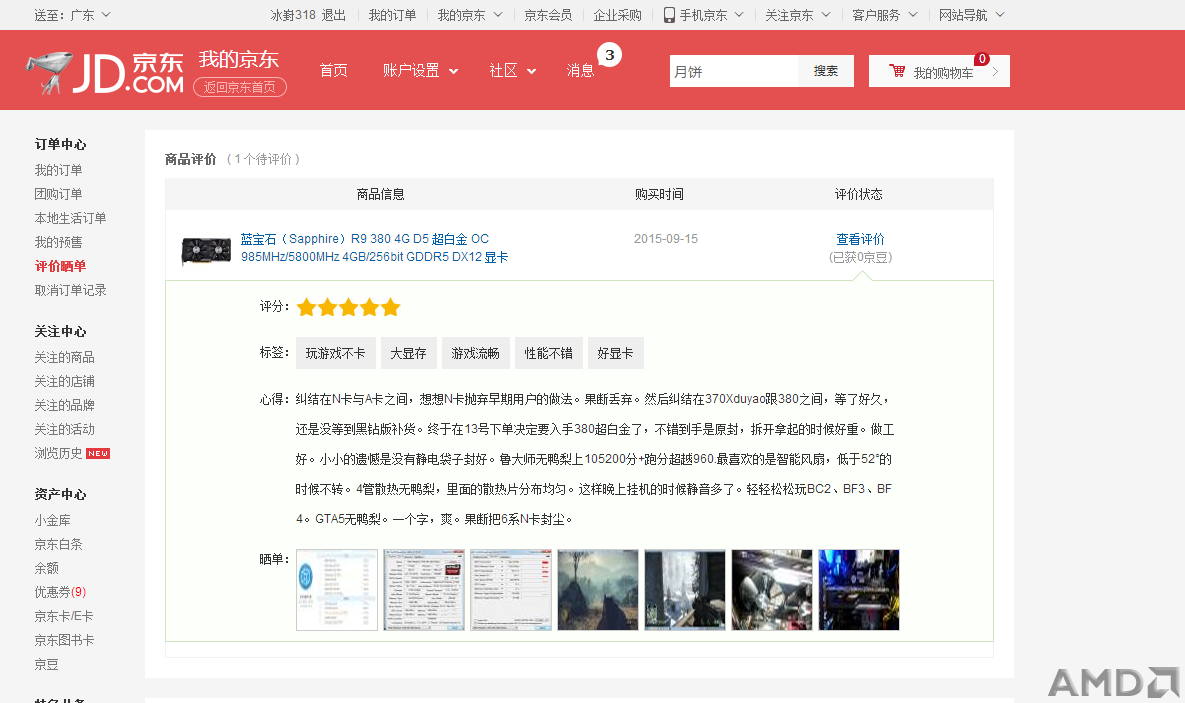Click the JD.com logo
Image resolution: width=1185 pixels, height=703 pixels.
click(105, 73)
